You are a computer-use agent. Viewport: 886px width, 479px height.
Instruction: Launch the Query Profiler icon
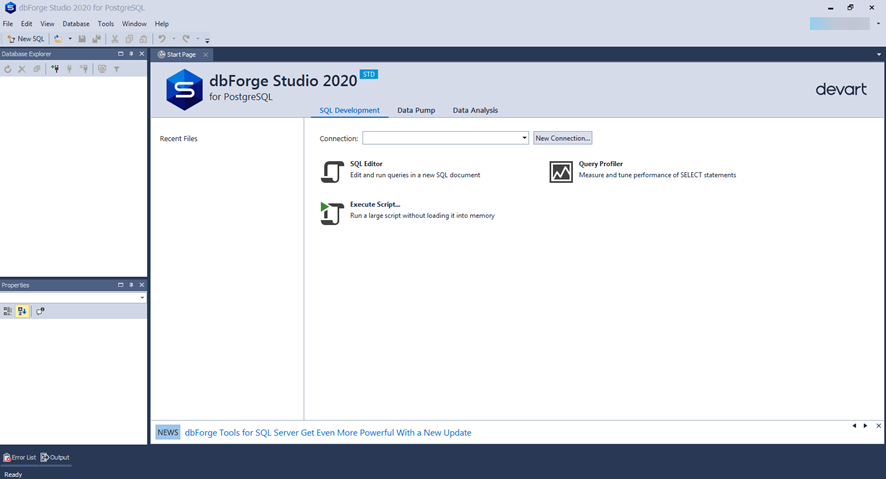click(x=561, y=171)
